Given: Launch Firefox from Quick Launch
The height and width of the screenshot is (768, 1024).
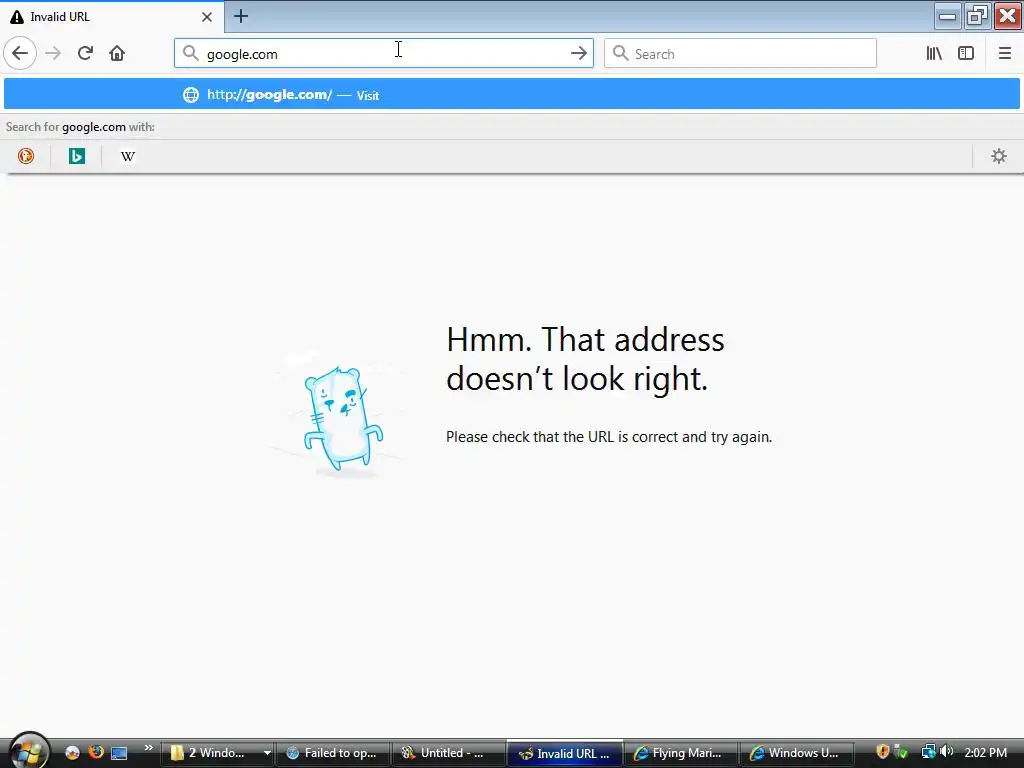Looking at the screenshot, I should tap(95, 752).
